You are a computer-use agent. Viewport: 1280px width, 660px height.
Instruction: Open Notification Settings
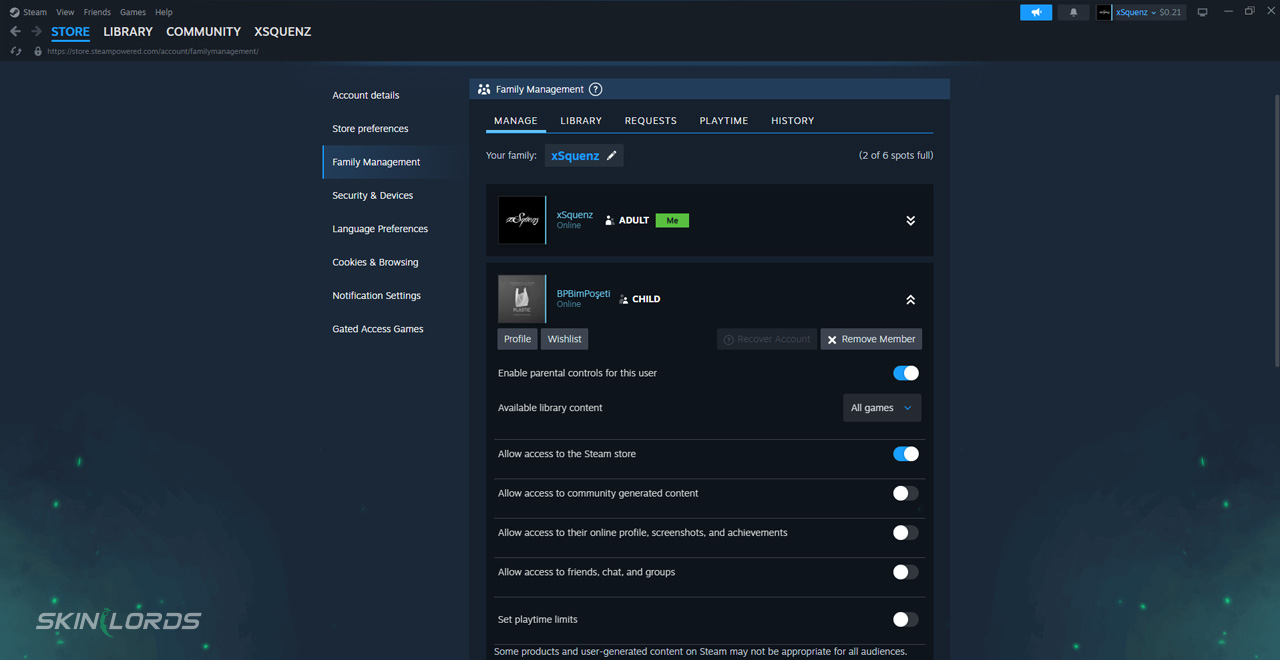click(376, 296)
